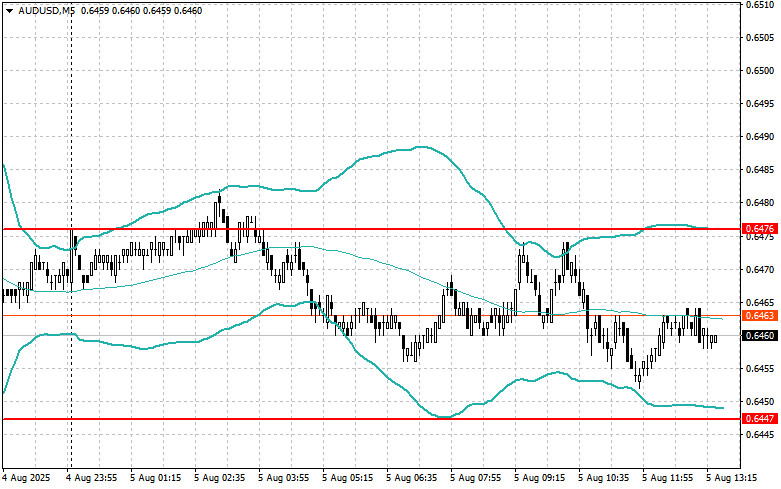Click the 0.6455 price axis value
This screenshot has height=489, width=781.
[x=760, y=368]
